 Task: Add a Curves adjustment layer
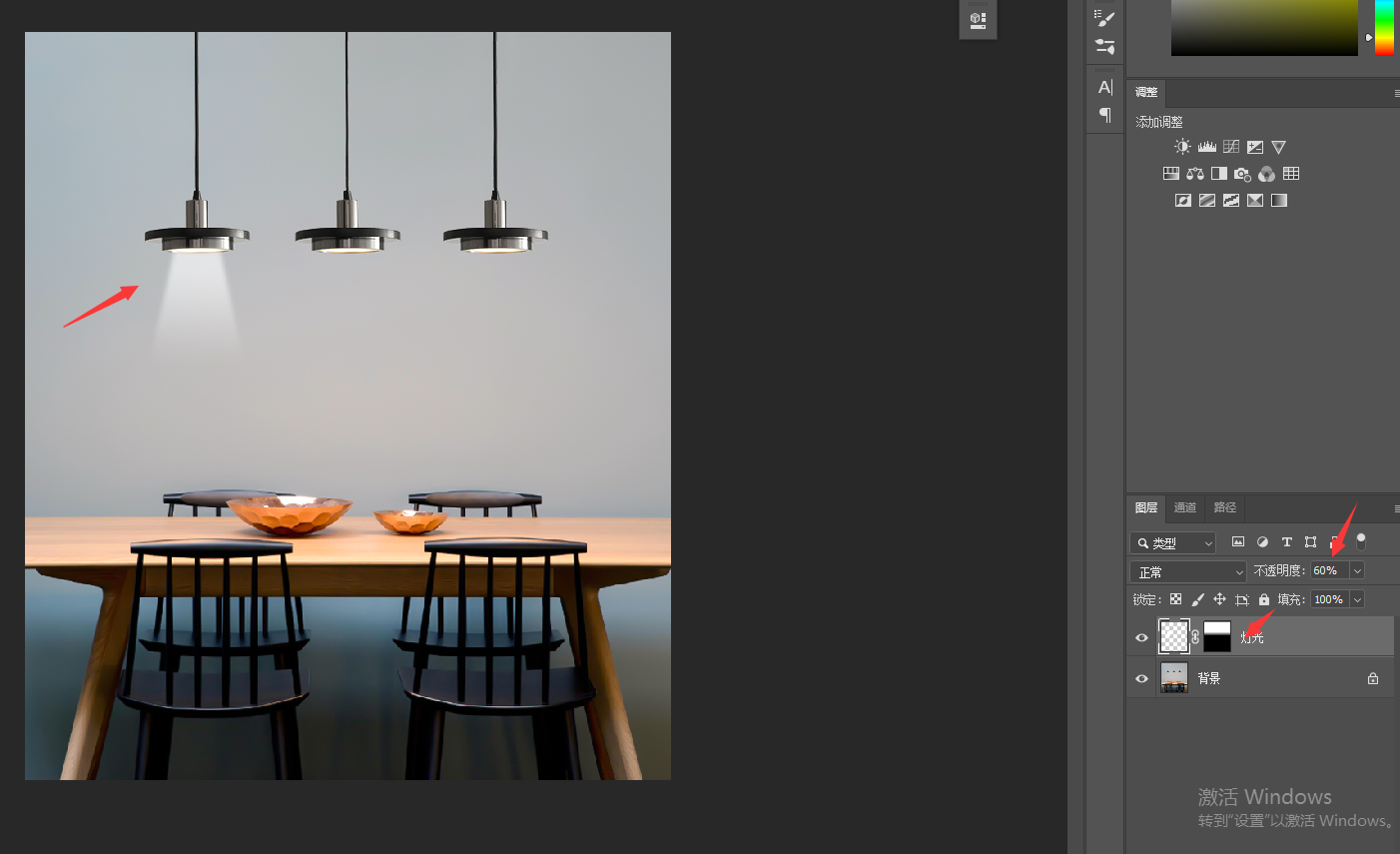[1231, 147]
